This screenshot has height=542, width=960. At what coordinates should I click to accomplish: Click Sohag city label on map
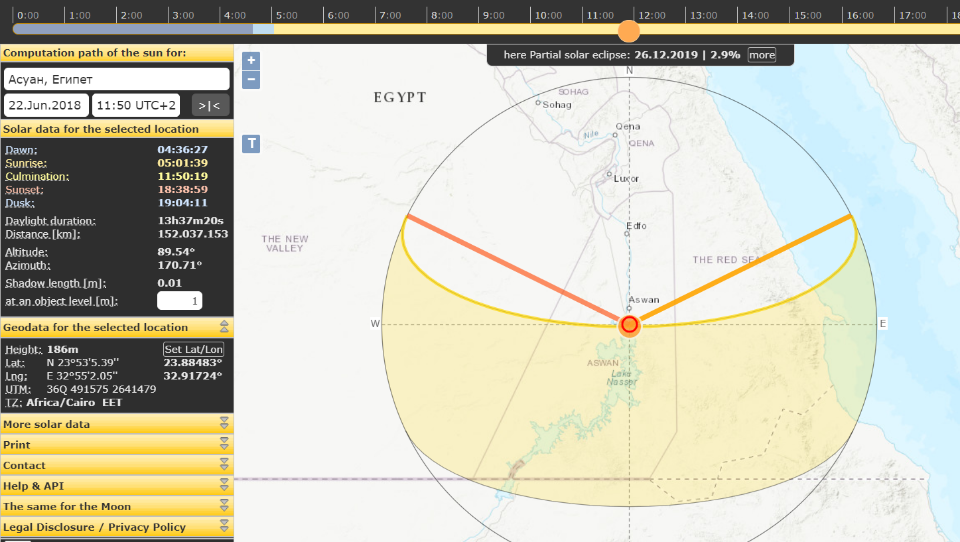pos(557,105)
